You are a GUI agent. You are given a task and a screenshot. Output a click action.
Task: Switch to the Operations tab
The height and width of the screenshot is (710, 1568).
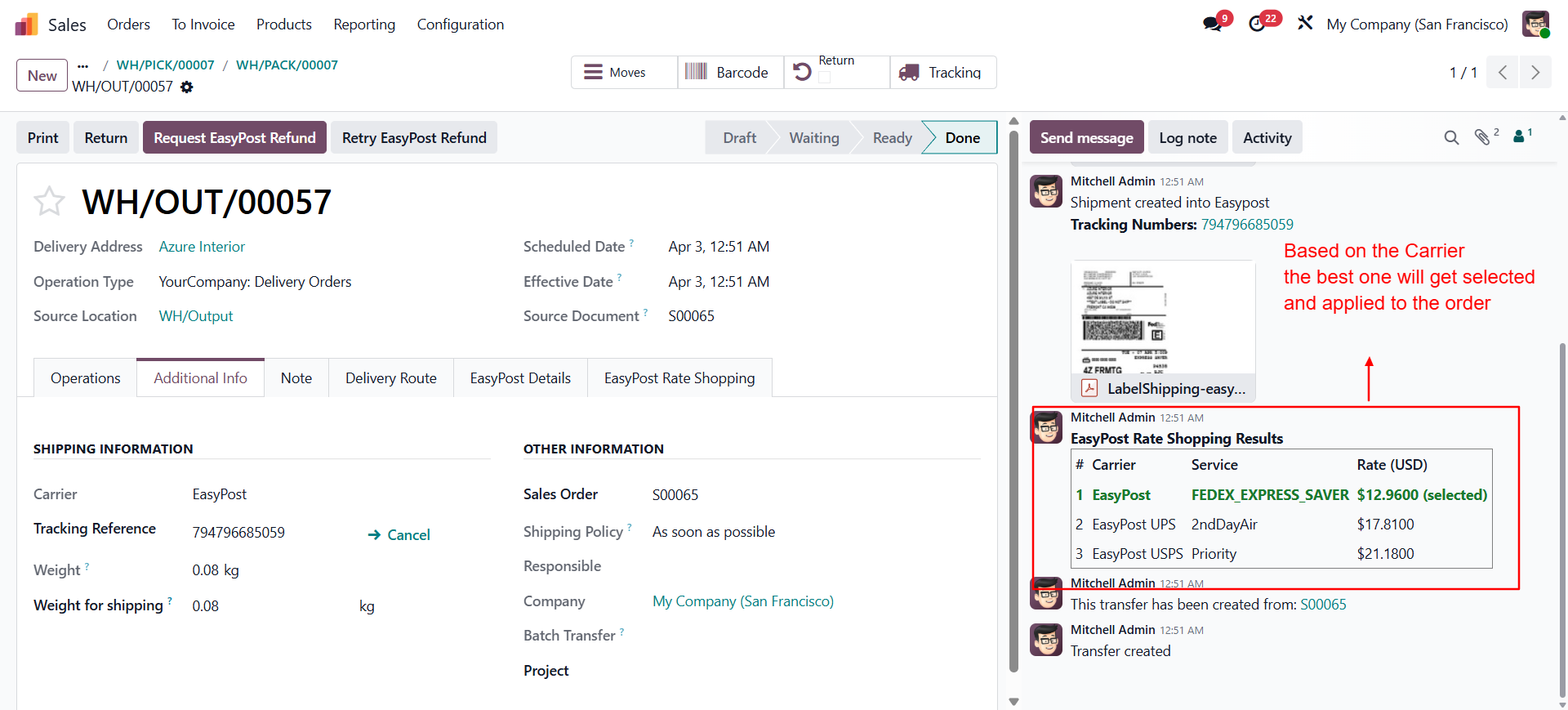(x=85, y=377)
